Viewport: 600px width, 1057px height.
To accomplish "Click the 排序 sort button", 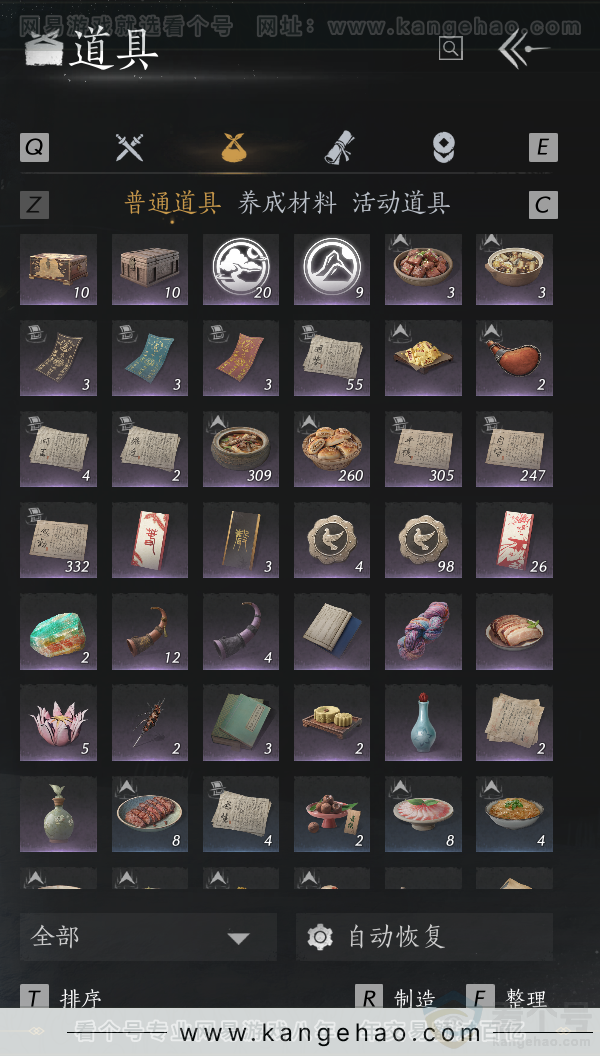I will pyautogui.click(x=61, y=998).
